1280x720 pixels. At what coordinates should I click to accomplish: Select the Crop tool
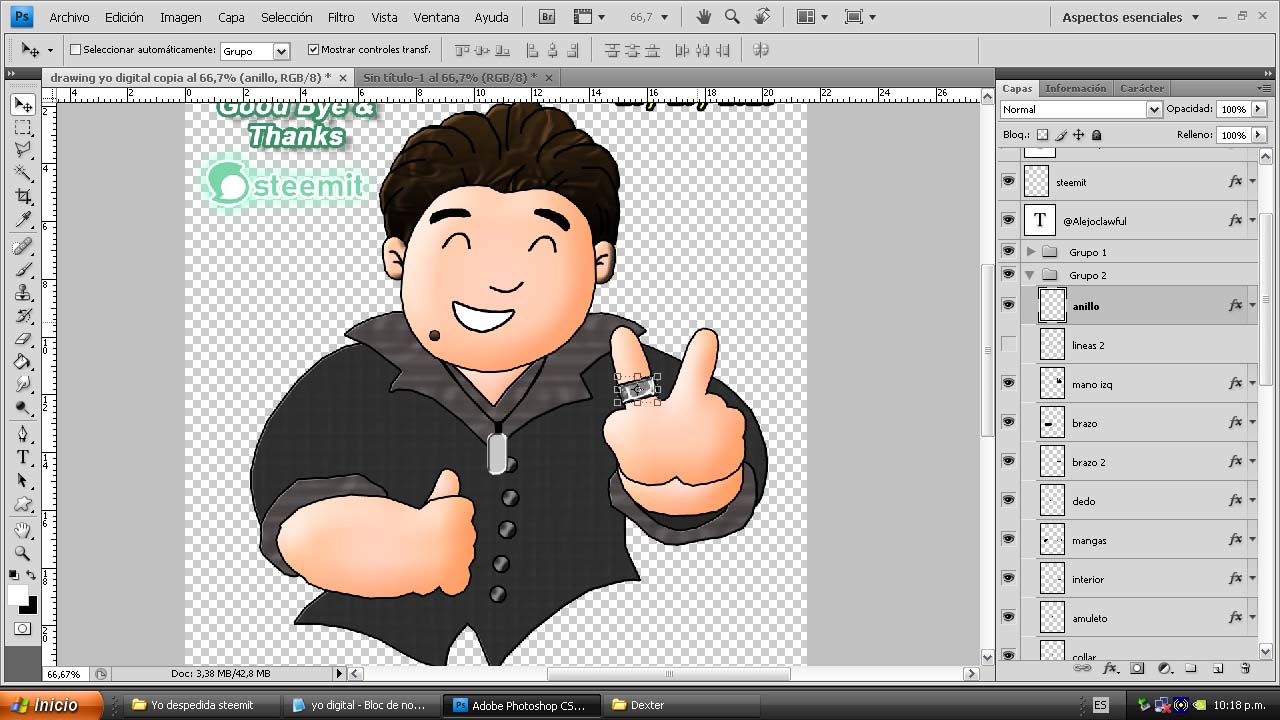pyautogui.click(x=23, y=197)
